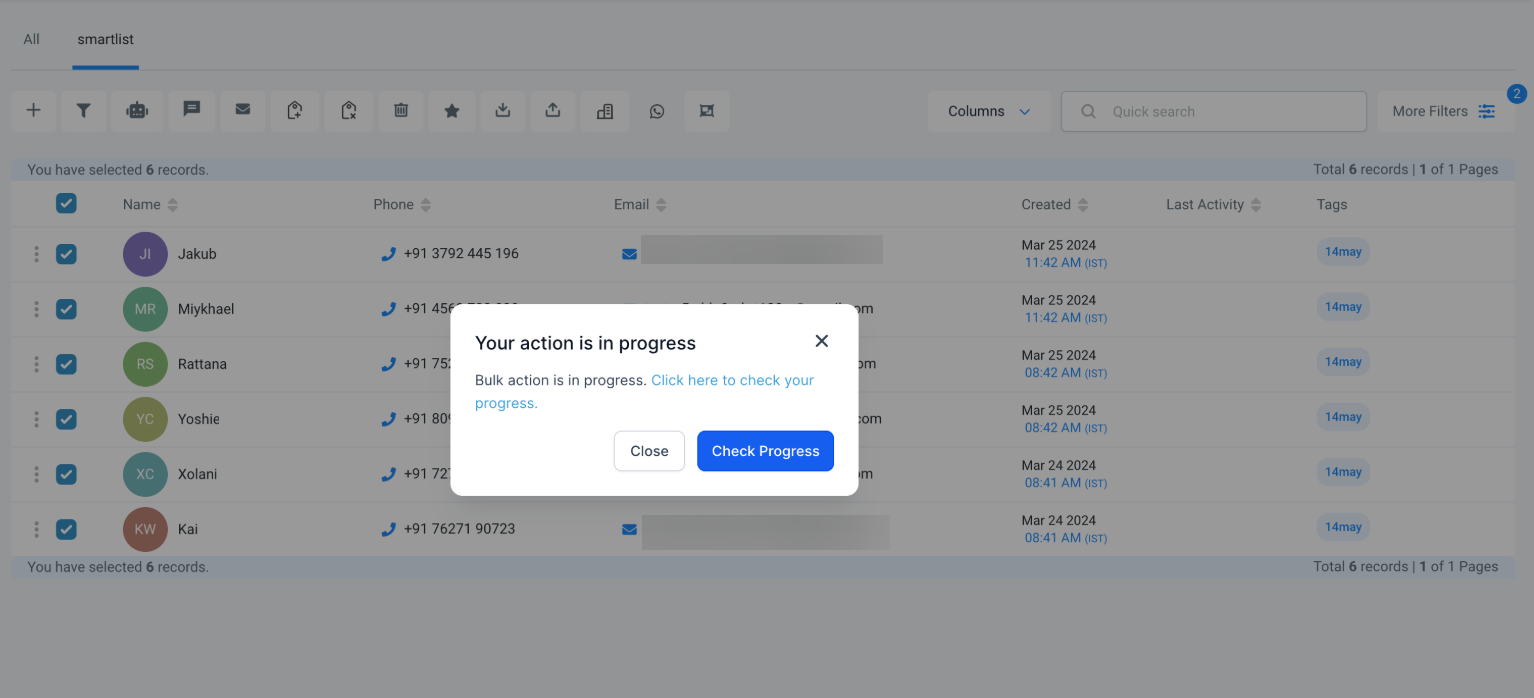Click the star review request icon
The height and width of the screenshot is (698, 1534).
[x=452, y=111]
